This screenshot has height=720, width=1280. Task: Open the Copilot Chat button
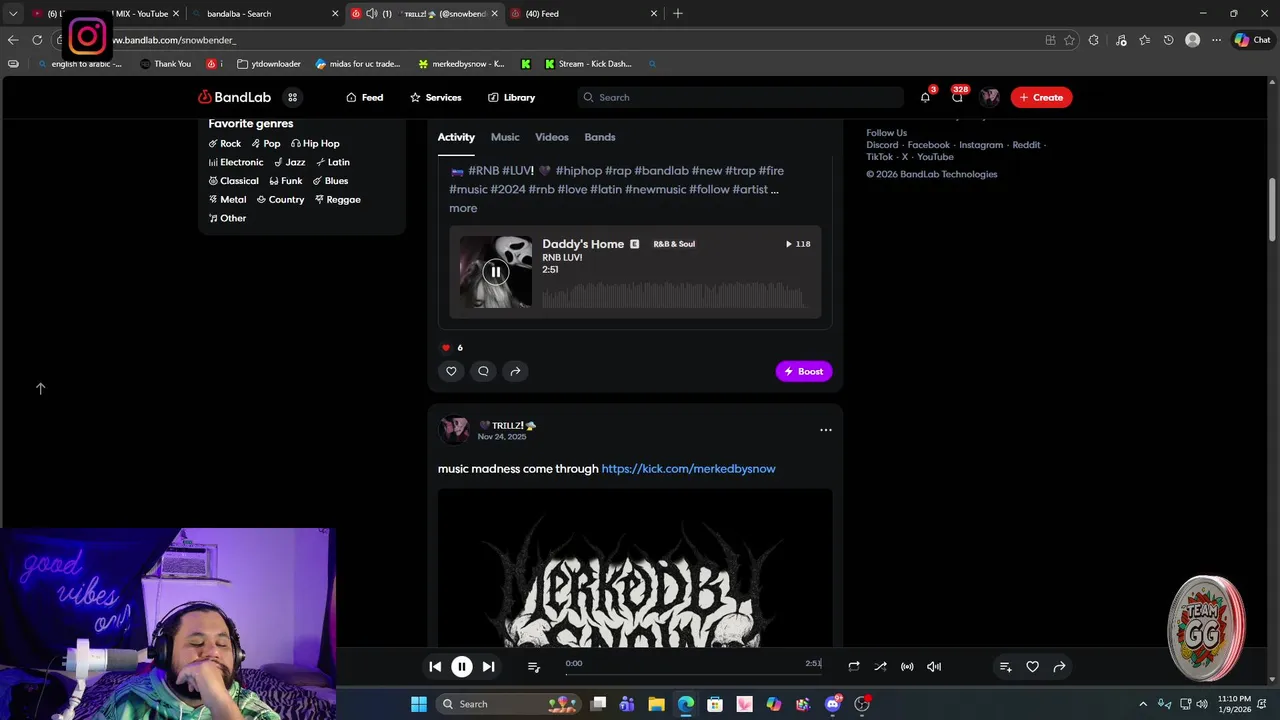click(x=1252, y=40)
